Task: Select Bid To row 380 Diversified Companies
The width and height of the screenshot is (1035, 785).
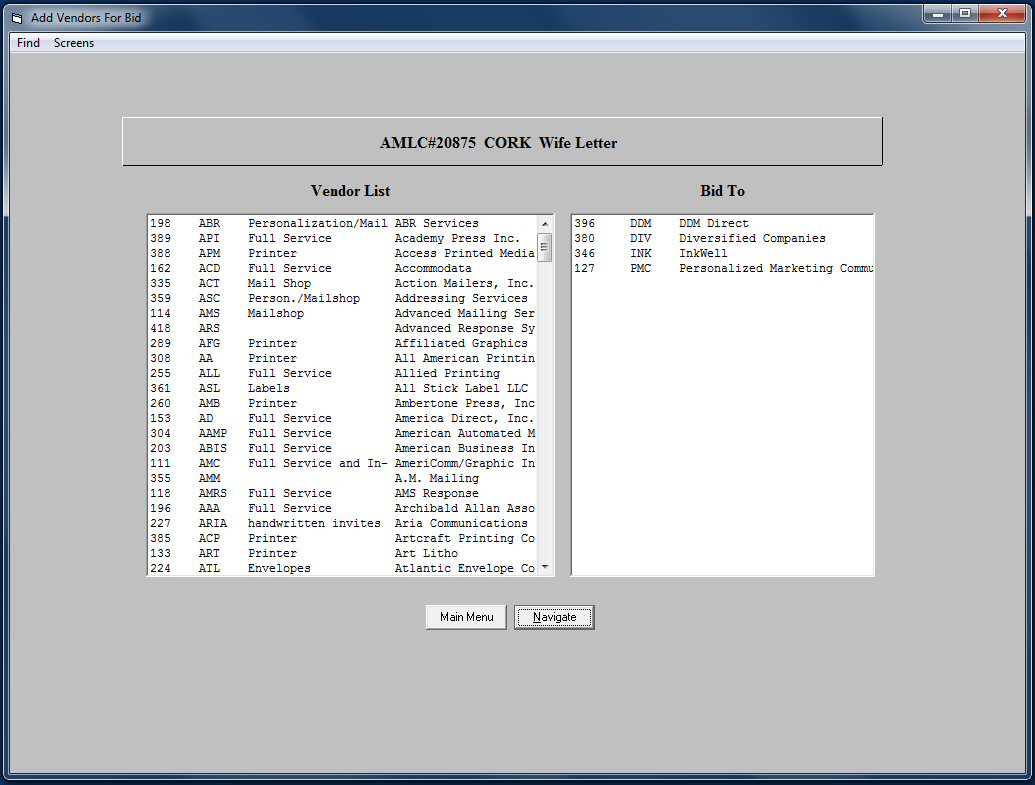Action: pyautogui.click(x=723, y=238)
